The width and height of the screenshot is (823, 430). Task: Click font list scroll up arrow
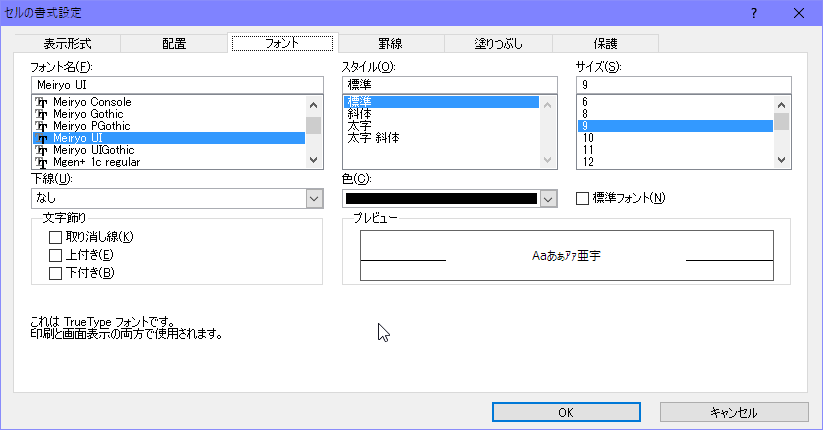(313, 105)
